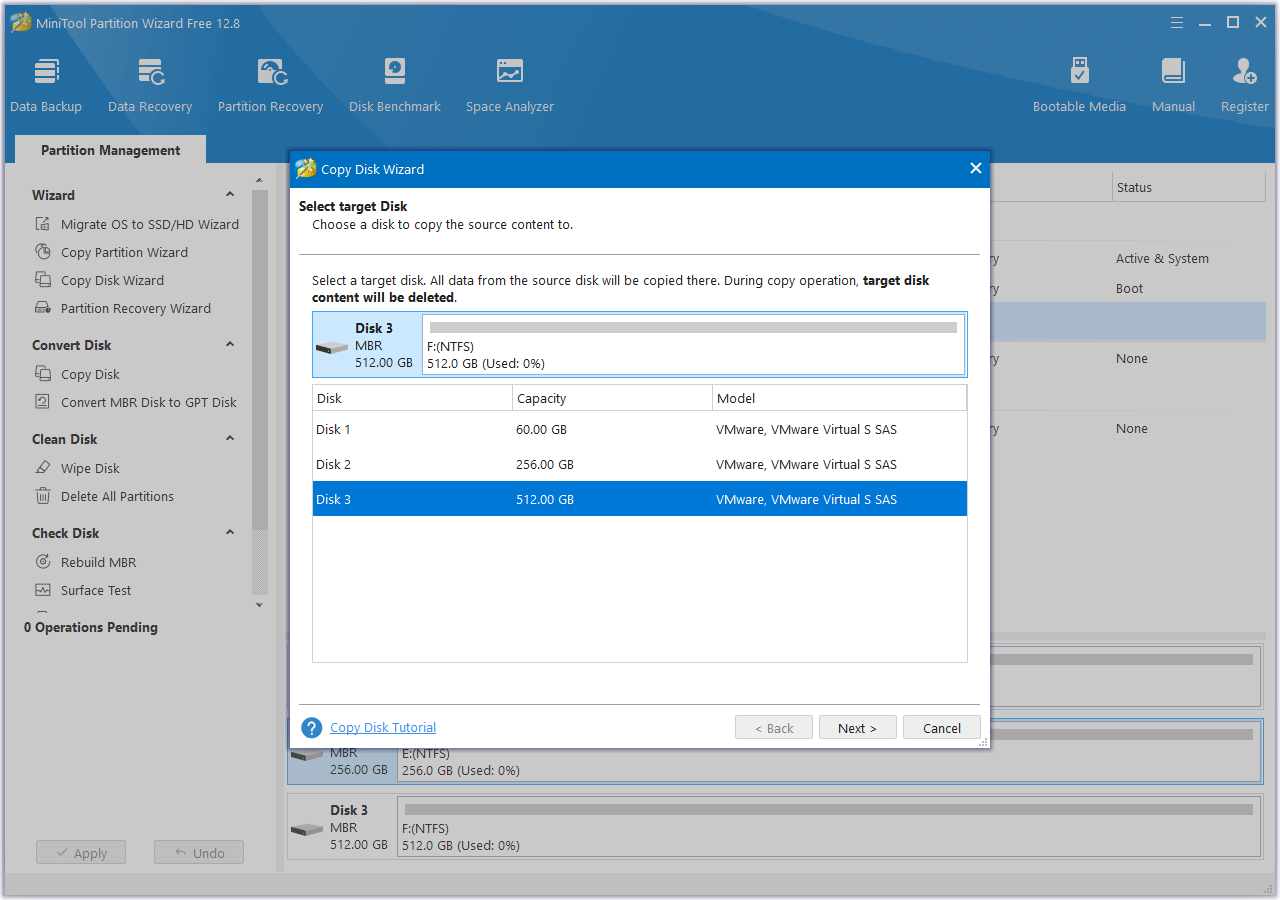Screen dimensions: 1280x900
Task: Click the Surface Test icon
Action: click(43, 590)
